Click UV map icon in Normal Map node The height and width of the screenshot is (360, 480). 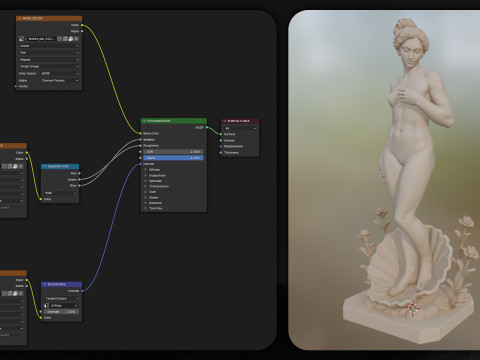tap(47, 305)
